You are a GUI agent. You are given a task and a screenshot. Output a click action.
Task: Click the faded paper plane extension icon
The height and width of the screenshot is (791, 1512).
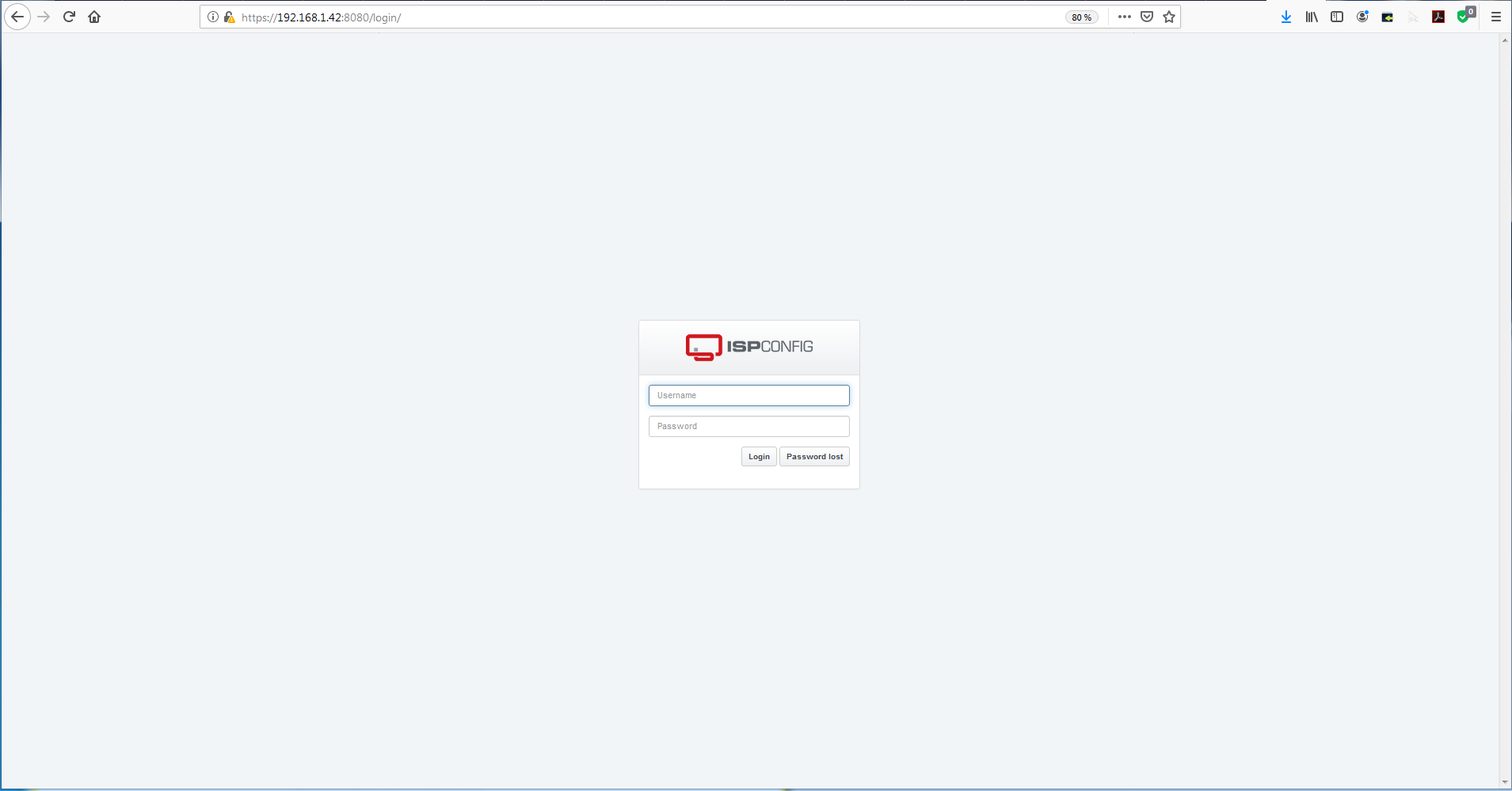pyautogui.click(x=1413, y=17)
